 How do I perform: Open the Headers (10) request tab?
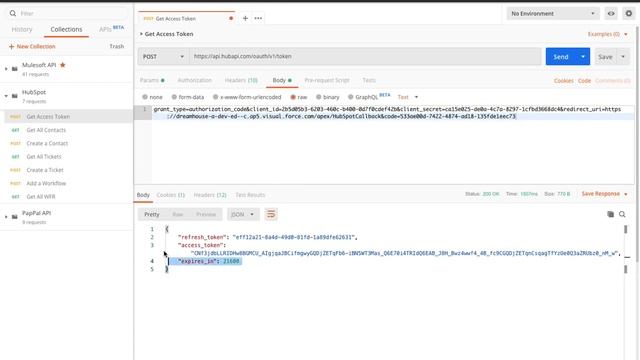241,80
